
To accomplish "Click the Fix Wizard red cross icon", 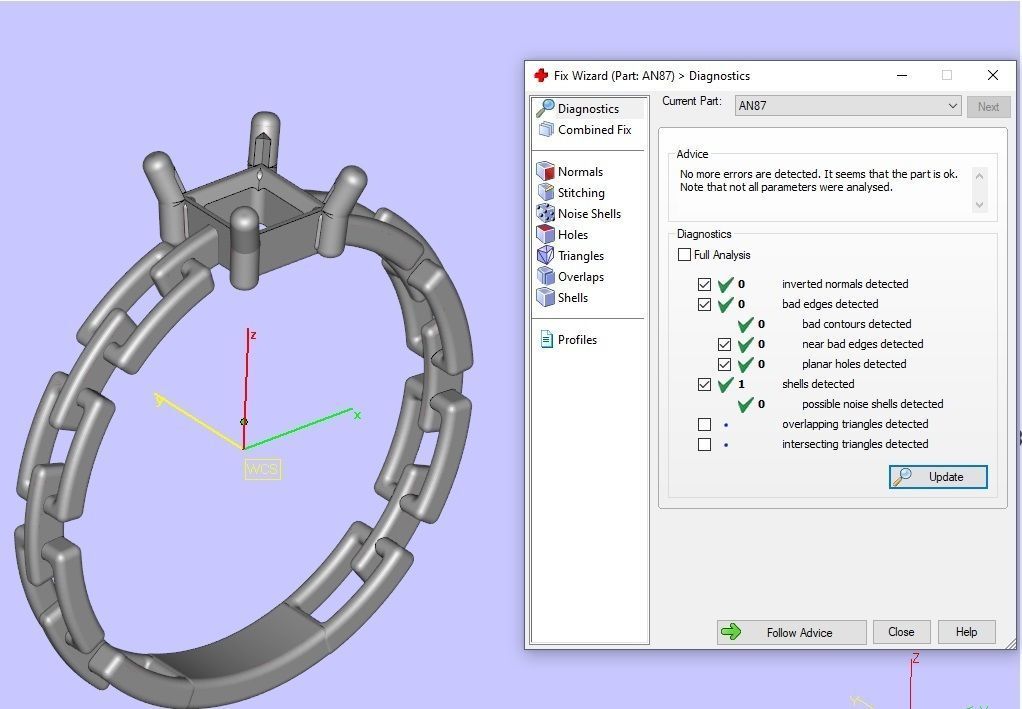I will 541,76.
